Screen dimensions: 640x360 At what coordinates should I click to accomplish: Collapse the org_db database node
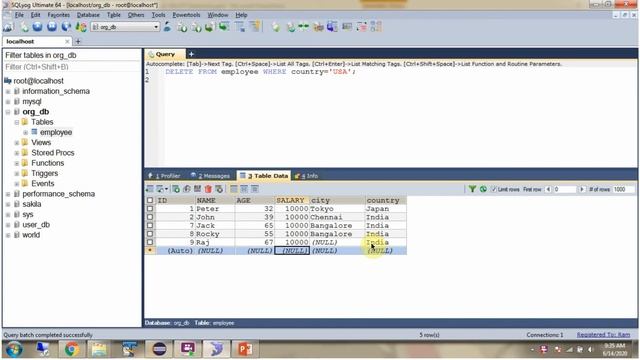click(x=8, y=112)
